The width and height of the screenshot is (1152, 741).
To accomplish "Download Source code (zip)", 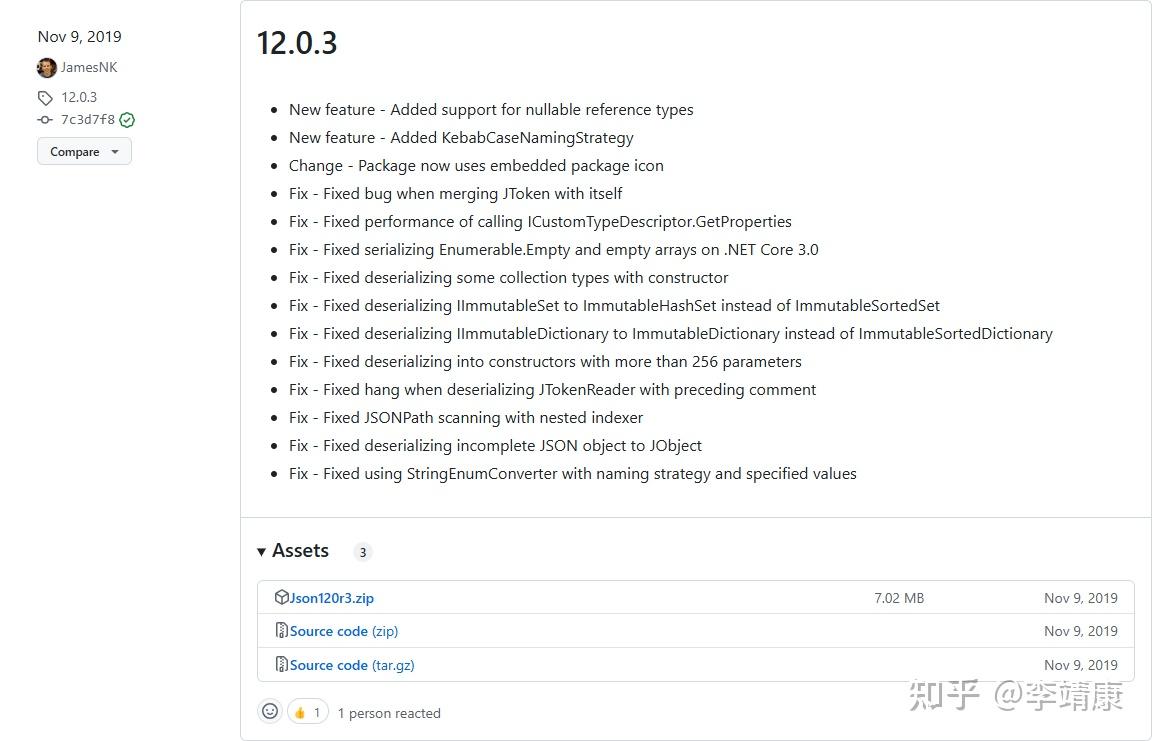I will pyautogui.click(x=344, y=631).
